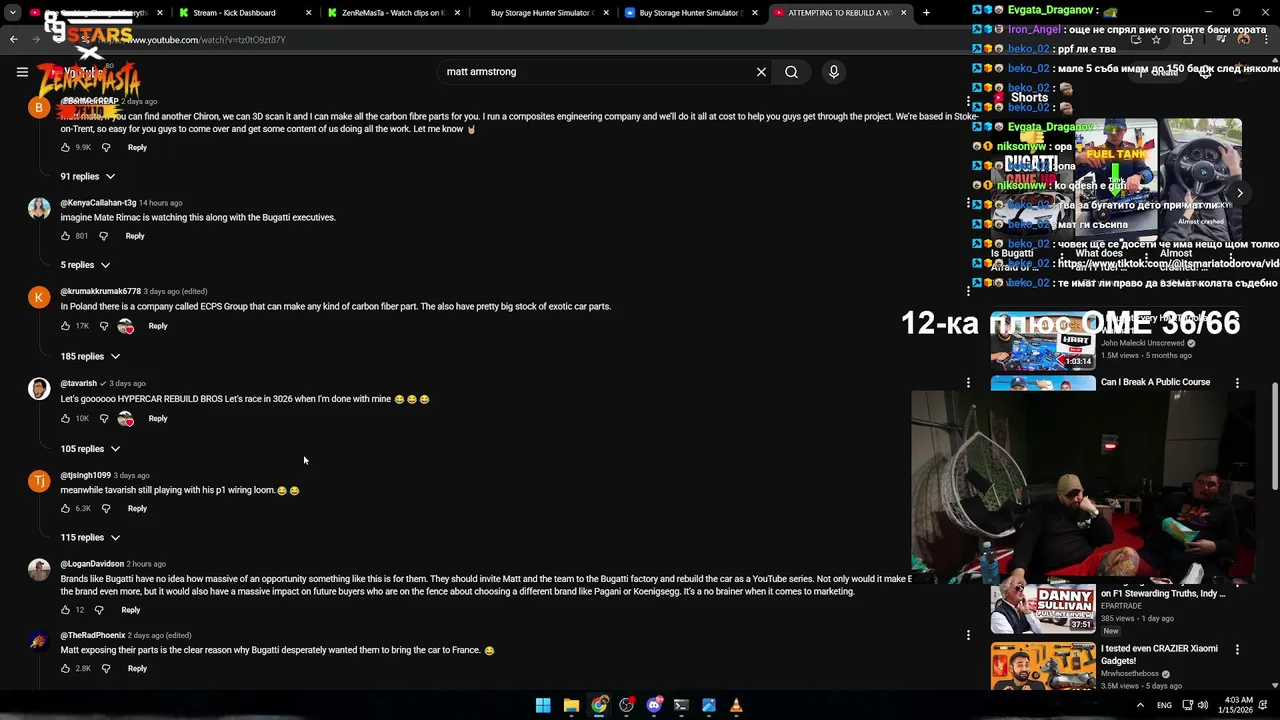The image size is (1280, 720).
Task: Expand the 105 replies under @tavarish
Action: point(90,449)
